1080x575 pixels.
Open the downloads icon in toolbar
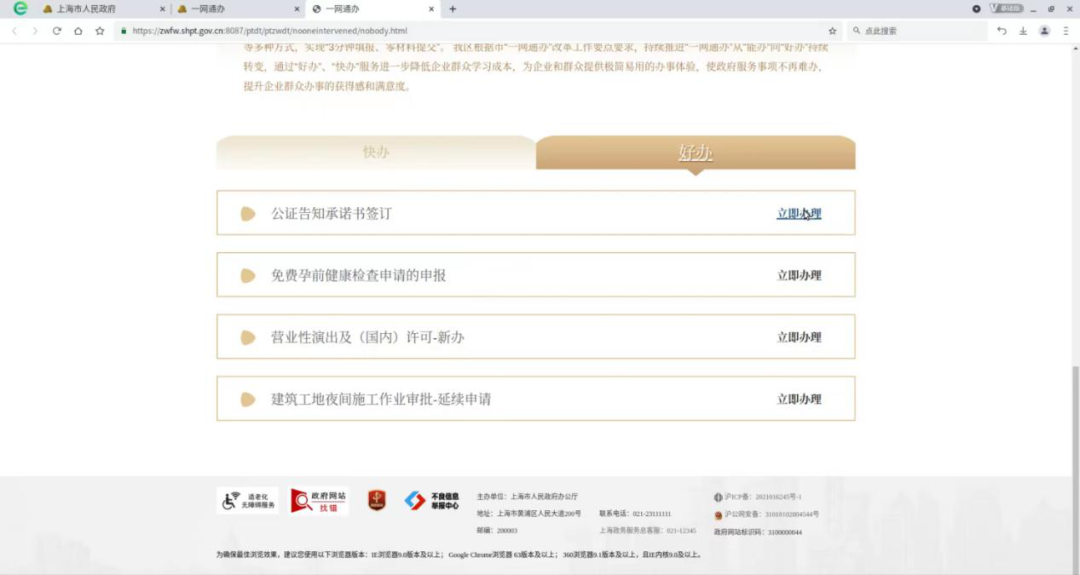coord(1023,31)
